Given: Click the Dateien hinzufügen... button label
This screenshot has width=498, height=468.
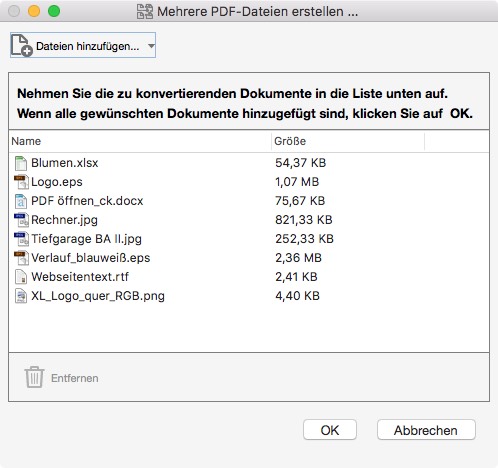Looking at the screenshot, I should click(x=88, y=46).
